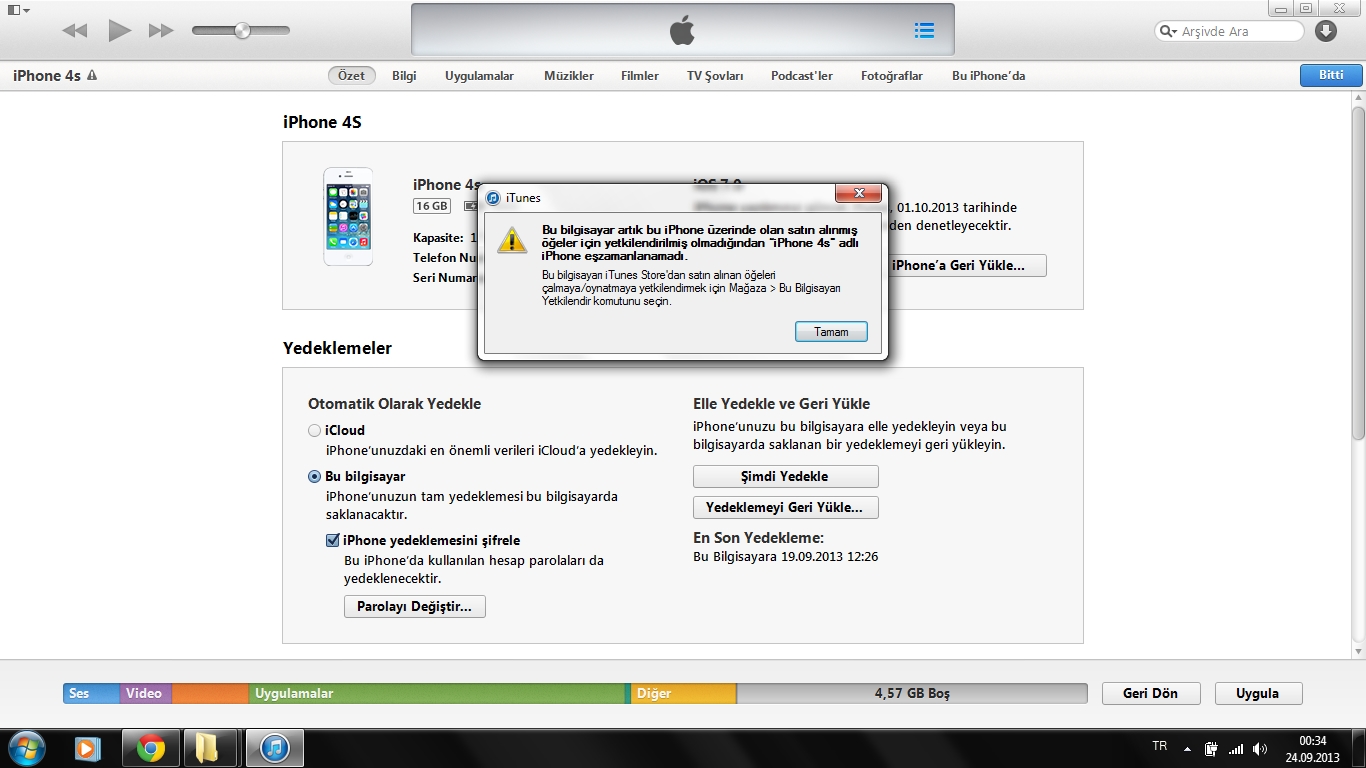
Task: Click the iTunes icon in the dialog title bar
Action: point(493,198)
